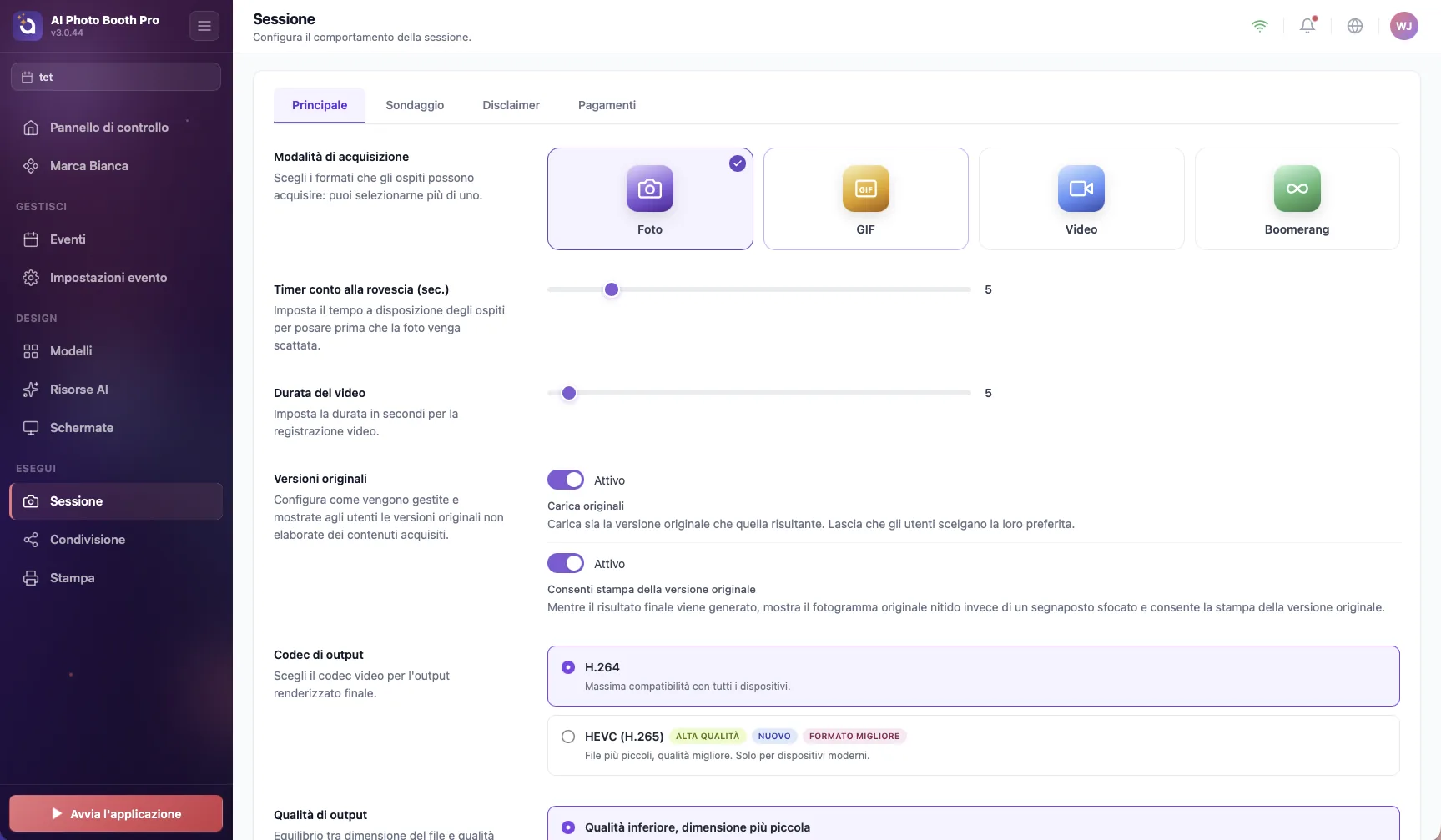Open Pannello di controllo
The image size is (1441, 840).
pos(116,128)
